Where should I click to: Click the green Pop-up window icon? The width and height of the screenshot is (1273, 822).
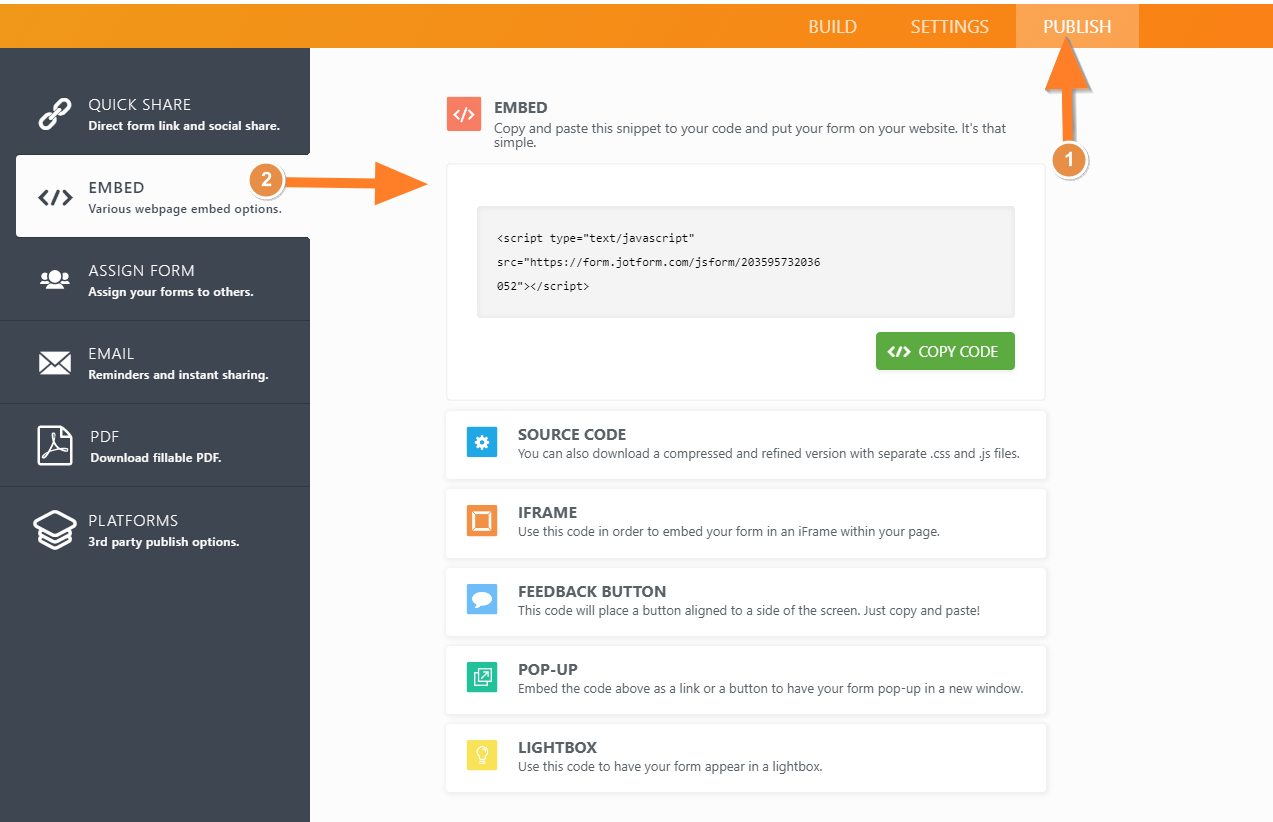tap(482, 677)
